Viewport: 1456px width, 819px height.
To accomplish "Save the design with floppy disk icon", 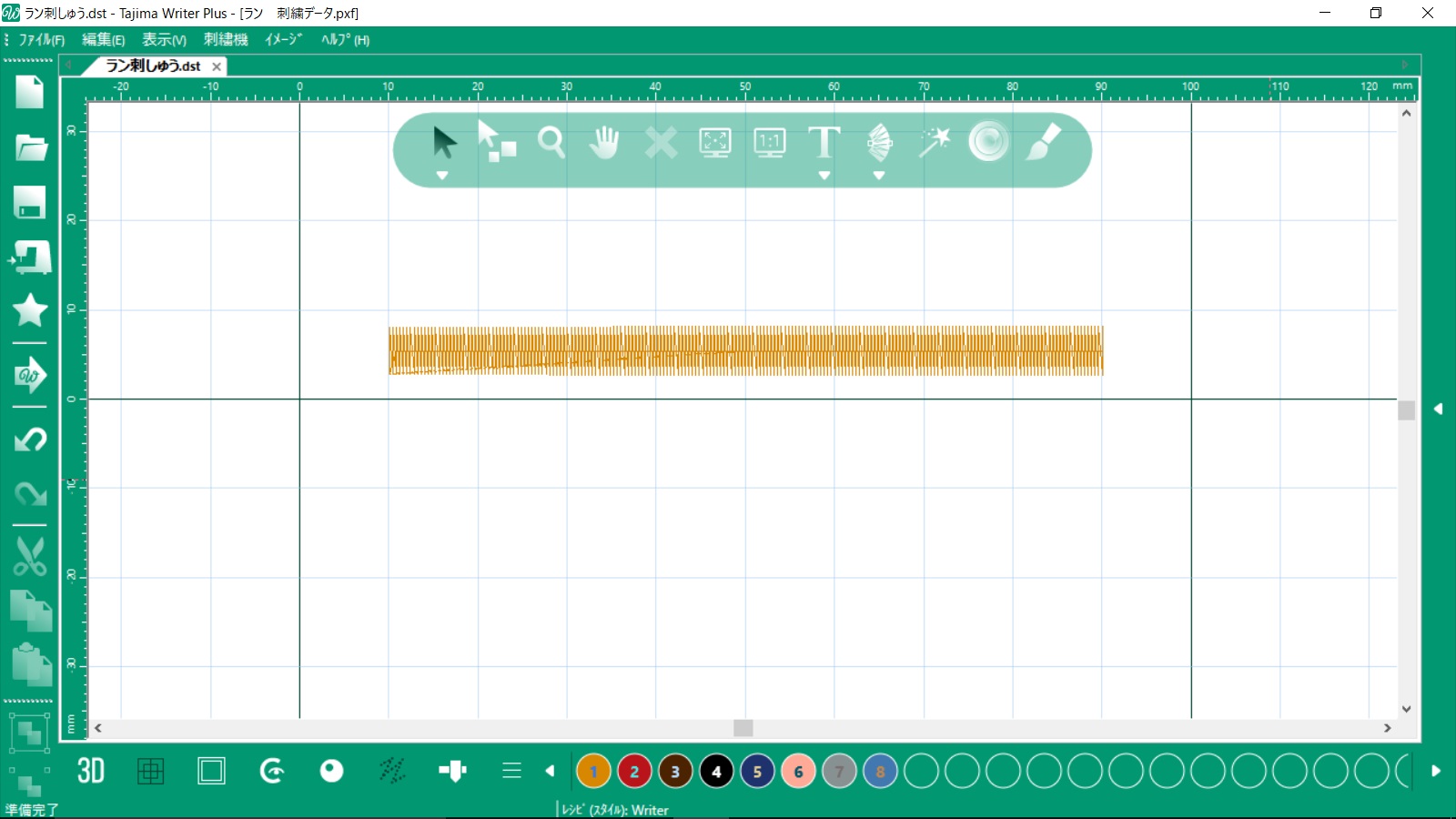I will pos(29,202).
